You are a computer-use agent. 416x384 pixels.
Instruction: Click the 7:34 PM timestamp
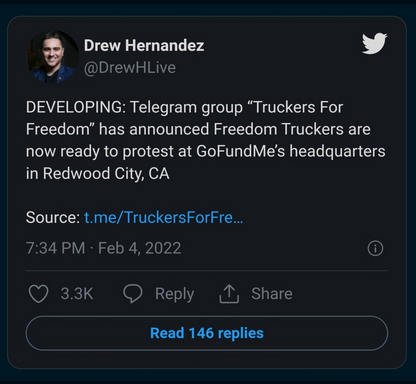tap(55, 248)
